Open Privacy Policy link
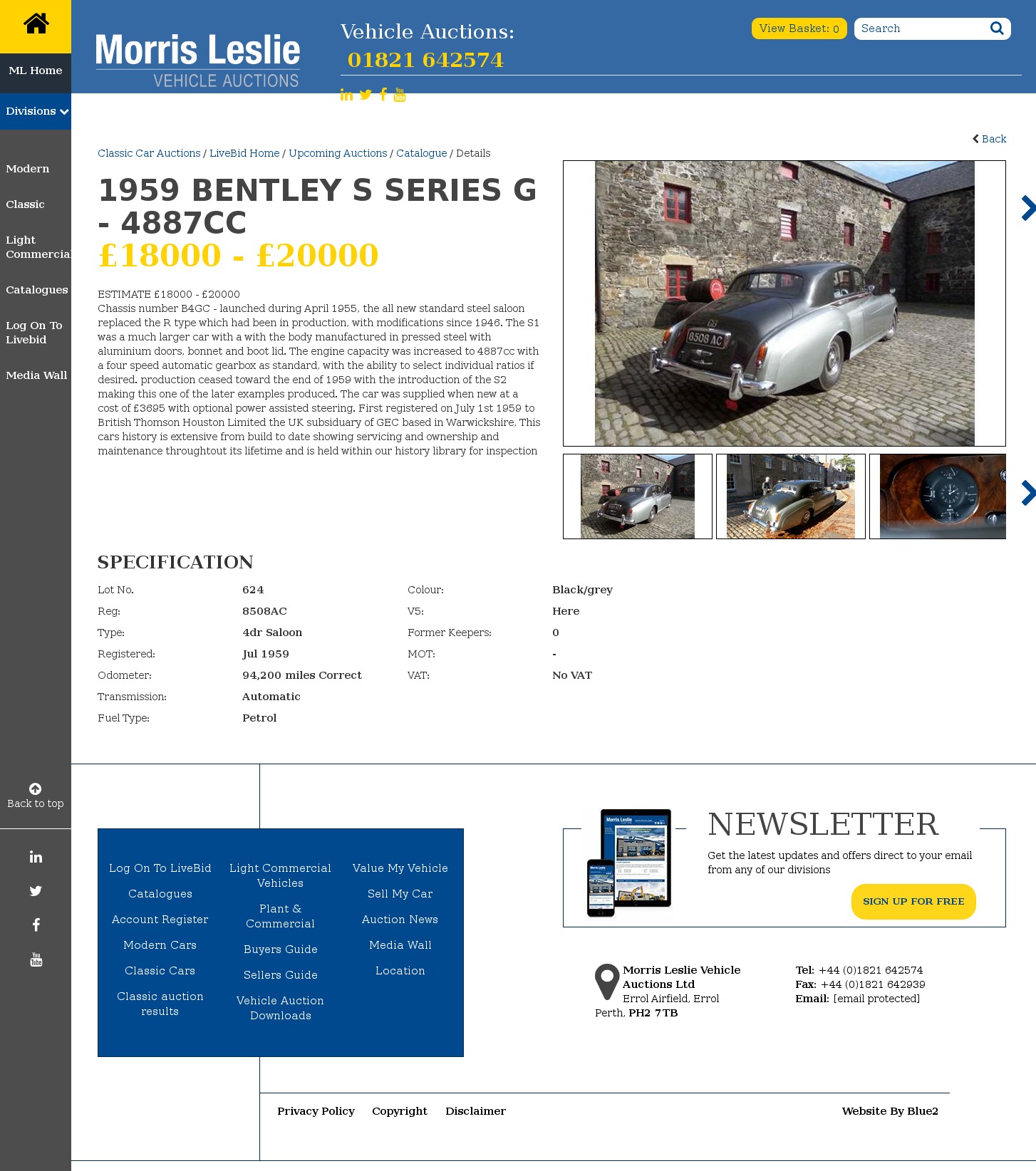 tap(316, 1111)
